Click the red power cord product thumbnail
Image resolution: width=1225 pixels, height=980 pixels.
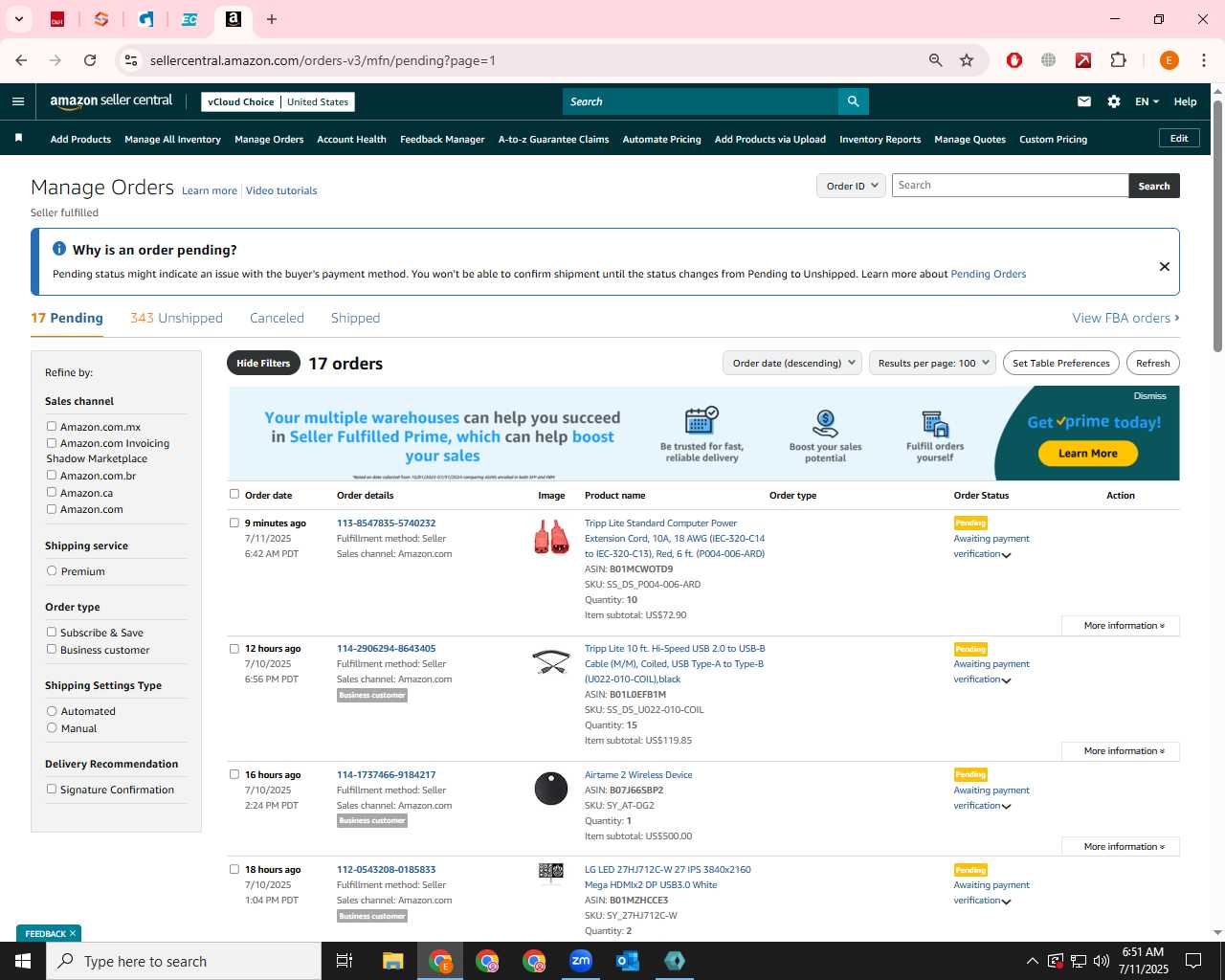(x=551, y=536)
